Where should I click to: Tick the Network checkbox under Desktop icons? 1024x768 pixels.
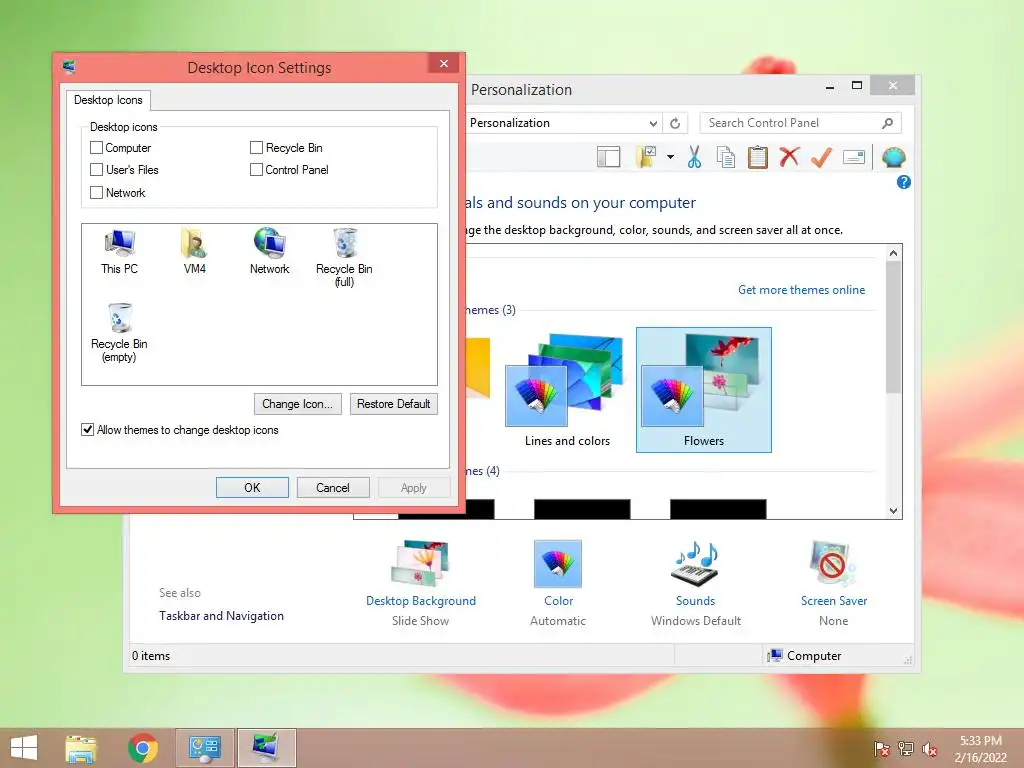(x=97, y=193)
